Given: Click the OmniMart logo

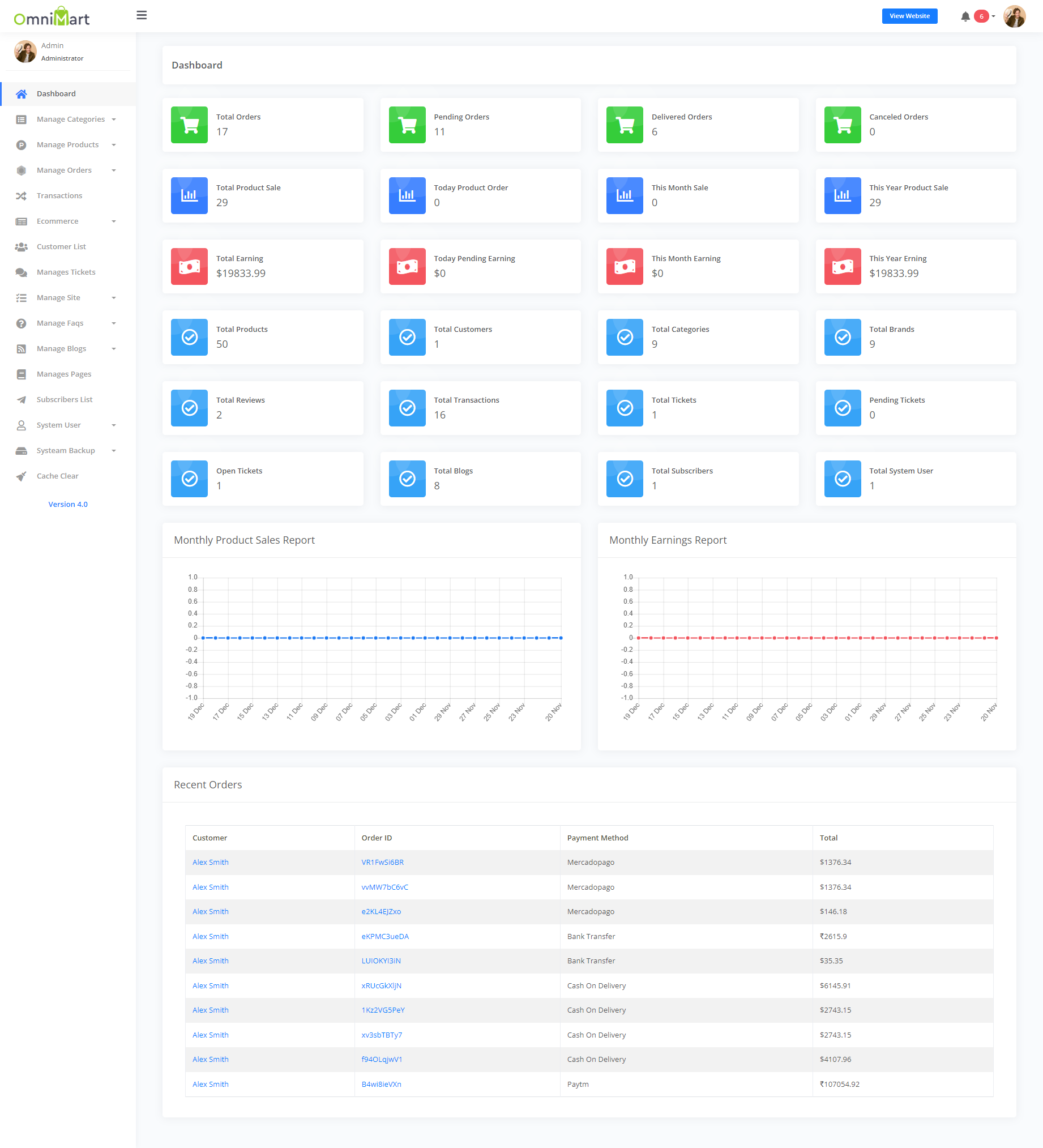Looking at the screenshot, I should pos(52,18).
